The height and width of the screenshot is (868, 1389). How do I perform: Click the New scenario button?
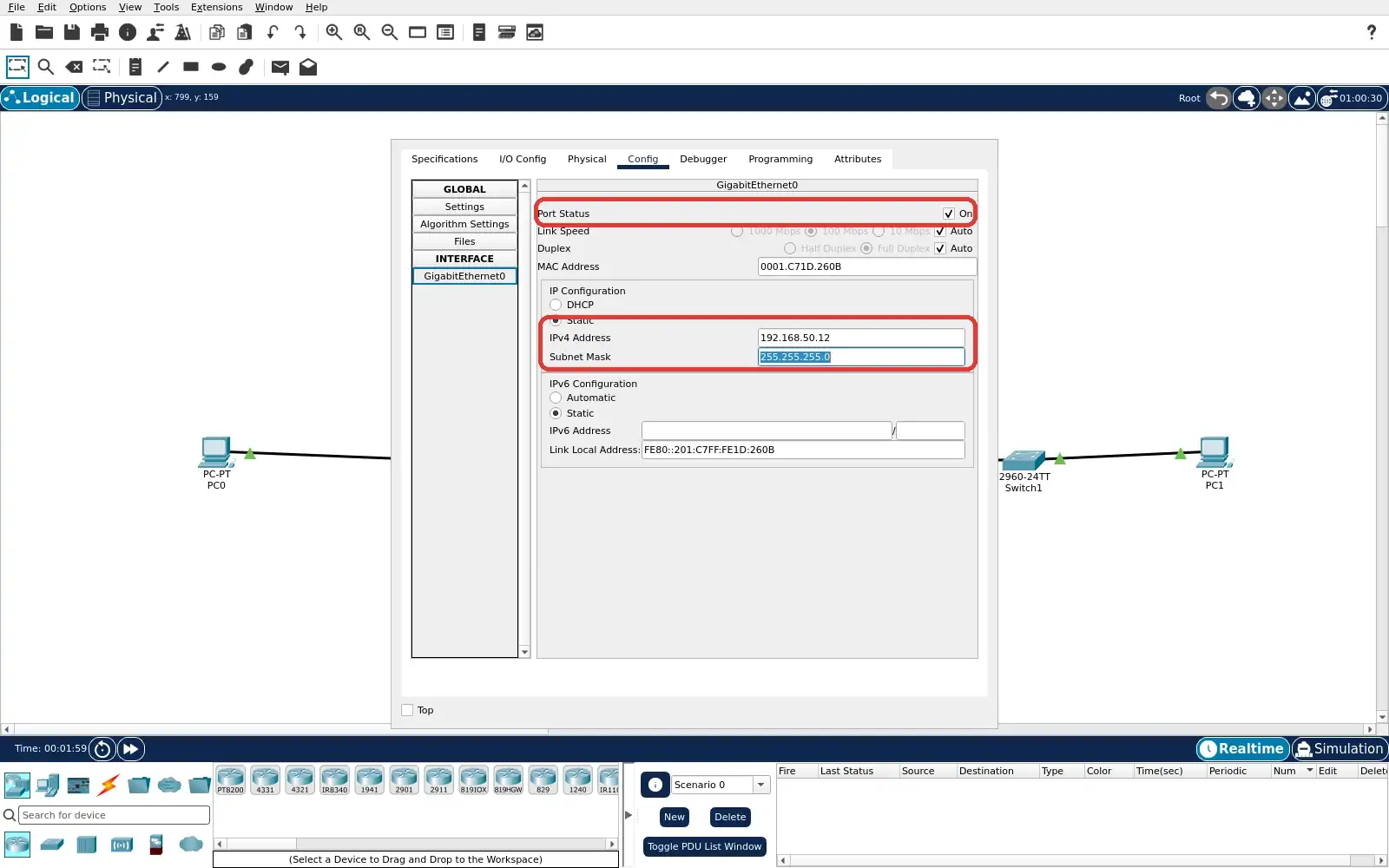pos(675,817)
